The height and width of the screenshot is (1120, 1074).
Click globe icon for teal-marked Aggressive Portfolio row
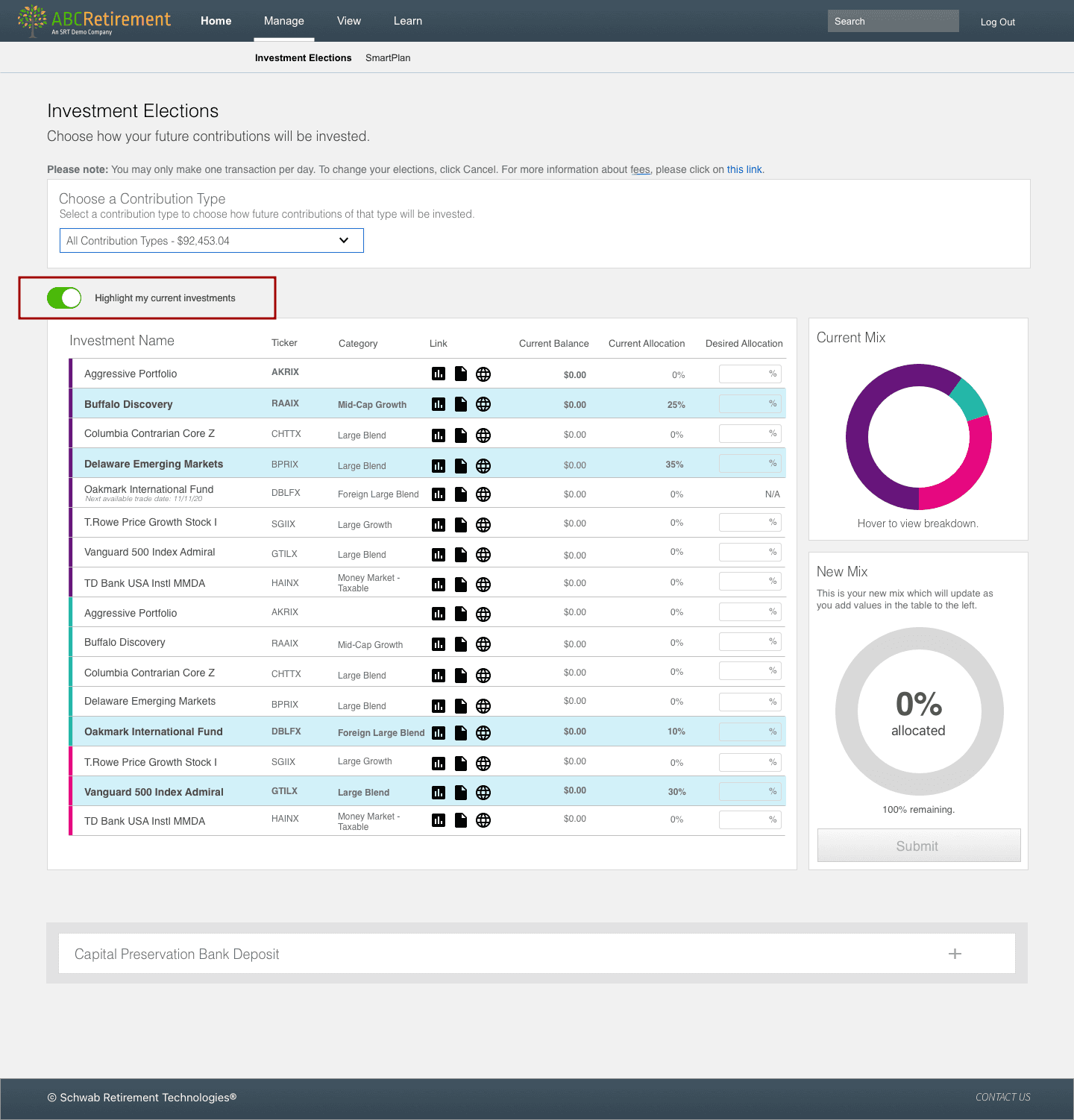pyautogui.click(x=483, y=614)
